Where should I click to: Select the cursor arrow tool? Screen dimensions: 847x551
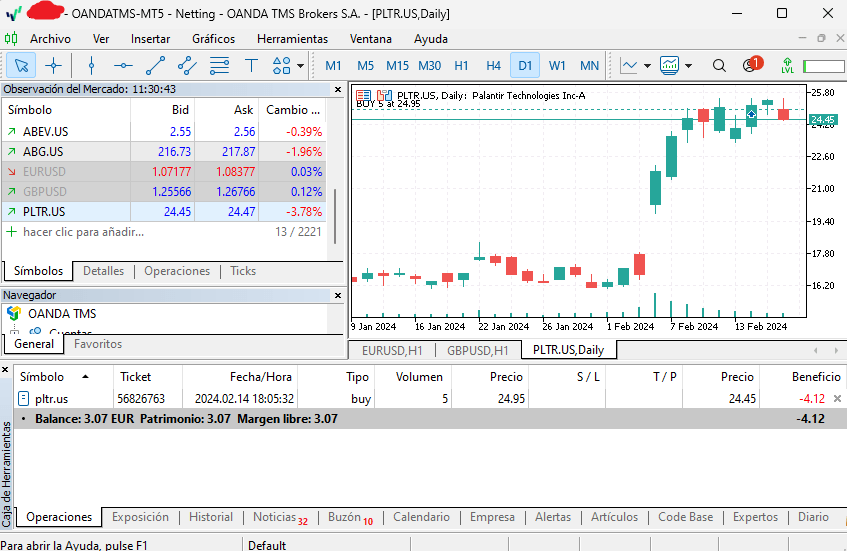tap(21, 66)
